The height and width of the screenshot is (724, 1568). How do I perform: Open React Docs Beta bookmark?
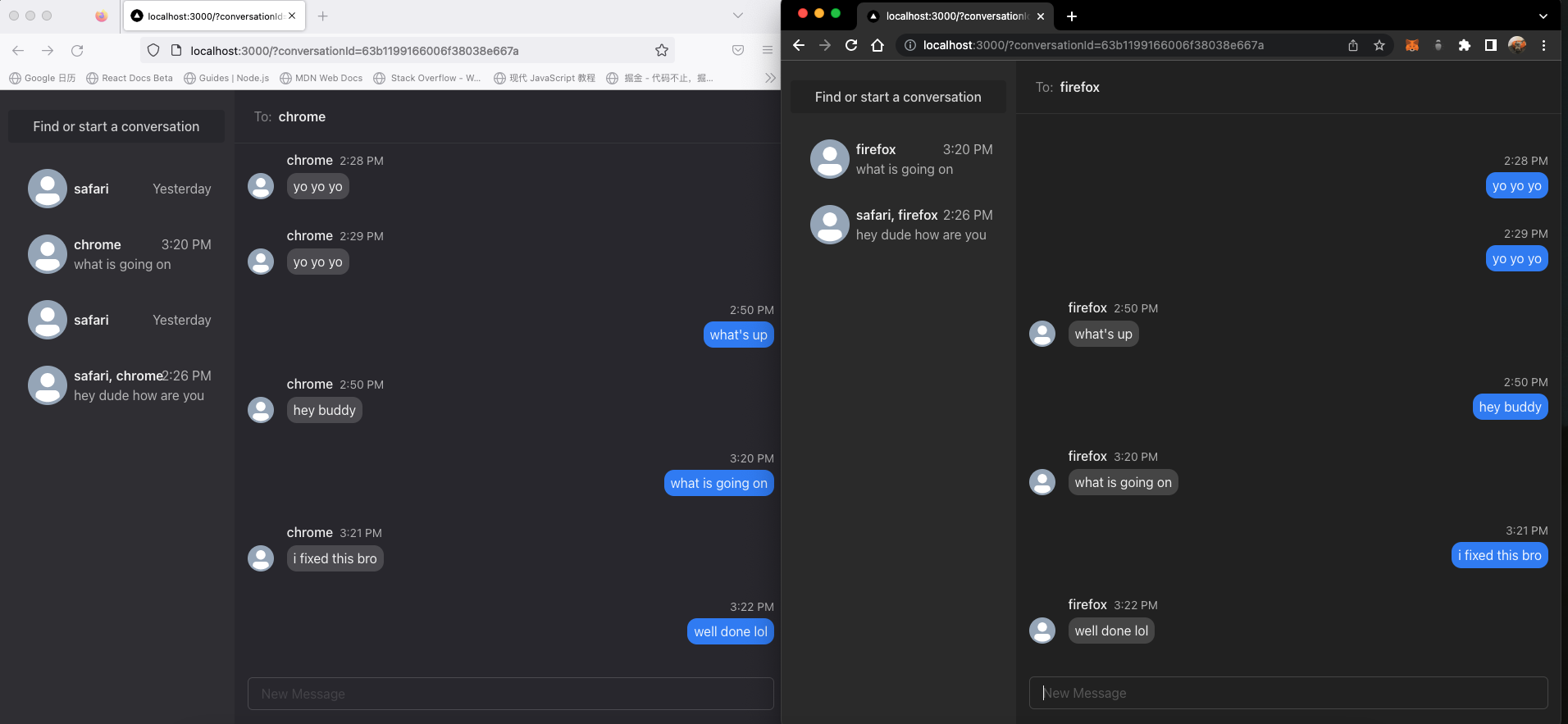tap(130, 78)
